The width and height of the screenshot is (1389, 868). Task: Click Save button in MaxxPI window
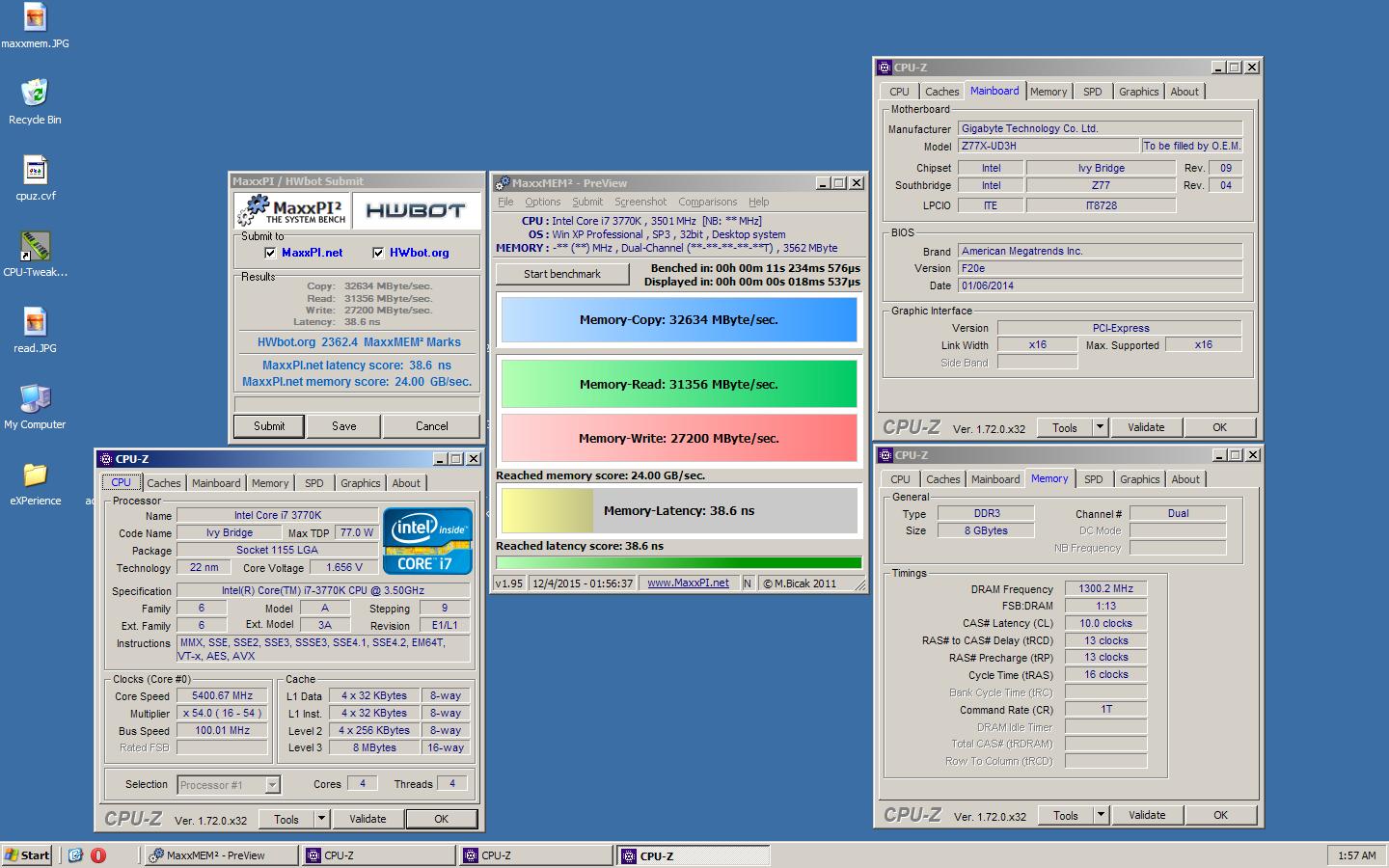click(344, 426)
